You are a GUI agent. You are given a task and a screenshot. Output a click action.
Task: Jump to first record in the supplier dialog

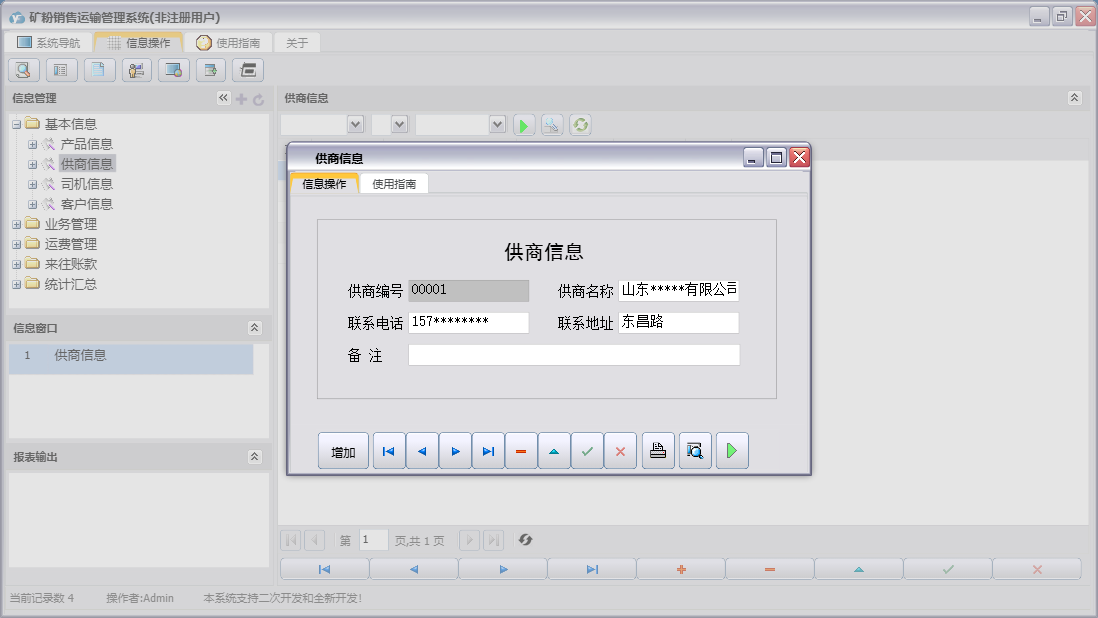[389, 451]
